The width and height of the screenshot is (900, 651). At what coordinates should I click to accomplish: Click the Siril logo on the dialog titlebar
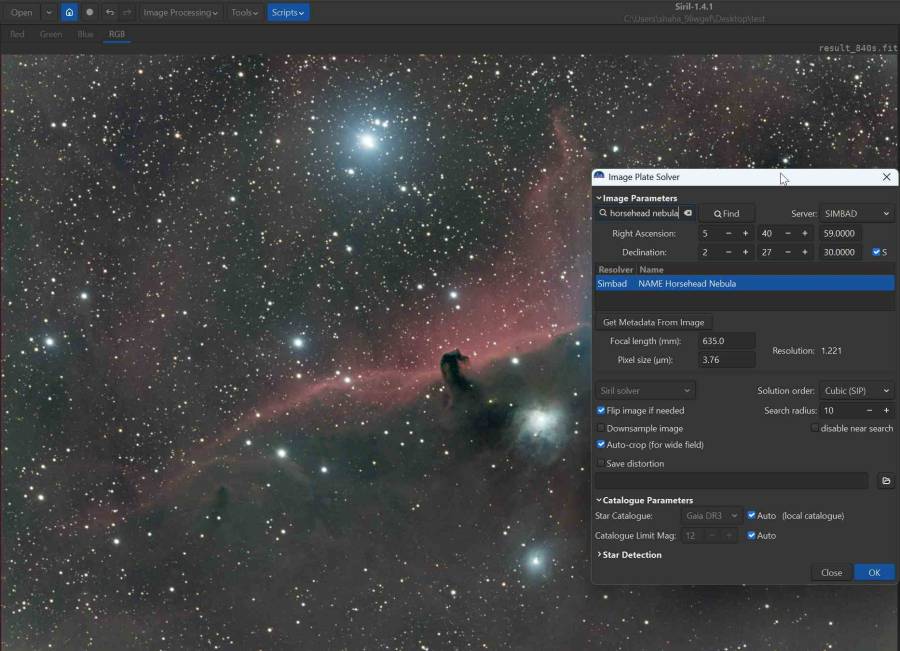pyautogui.click(x=599, y=176)
